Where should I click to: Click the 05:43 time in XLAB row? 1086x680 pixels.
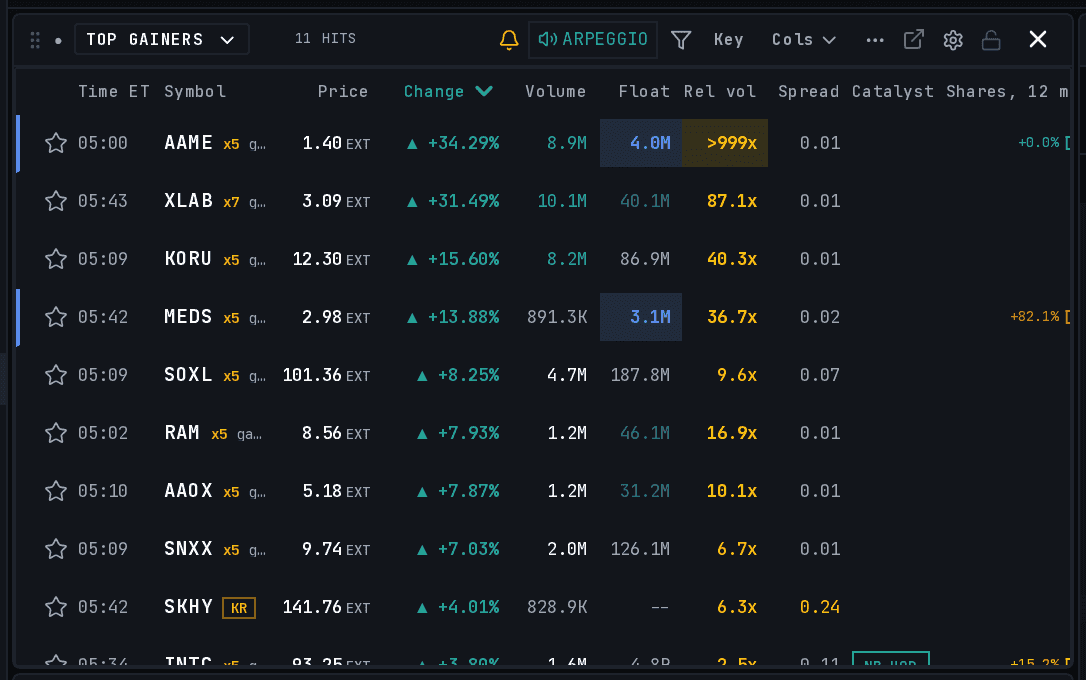(x=103, y=201)
